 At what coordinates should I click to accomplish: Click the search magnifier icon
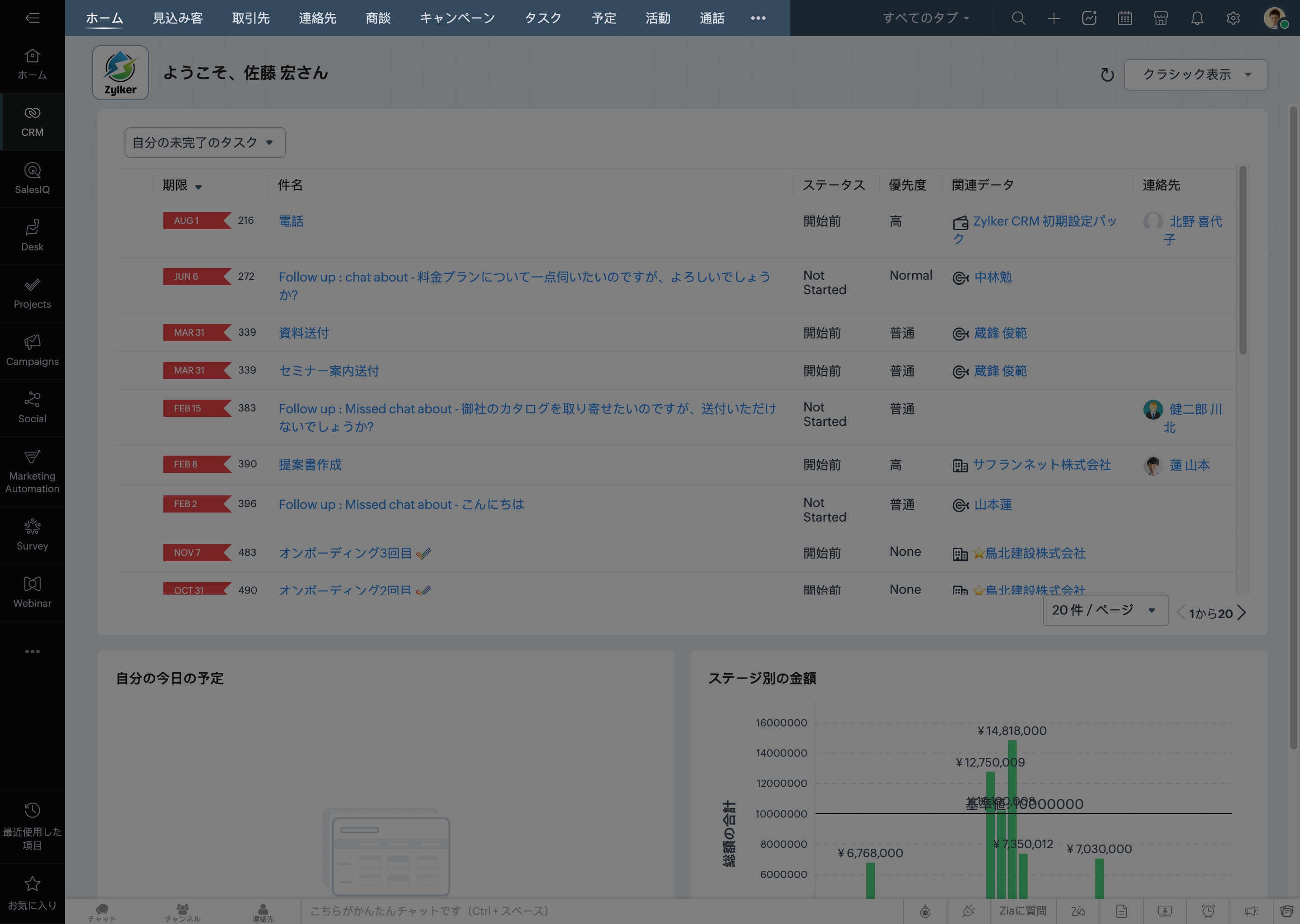pyautogui.click(x=1018, y=18)
